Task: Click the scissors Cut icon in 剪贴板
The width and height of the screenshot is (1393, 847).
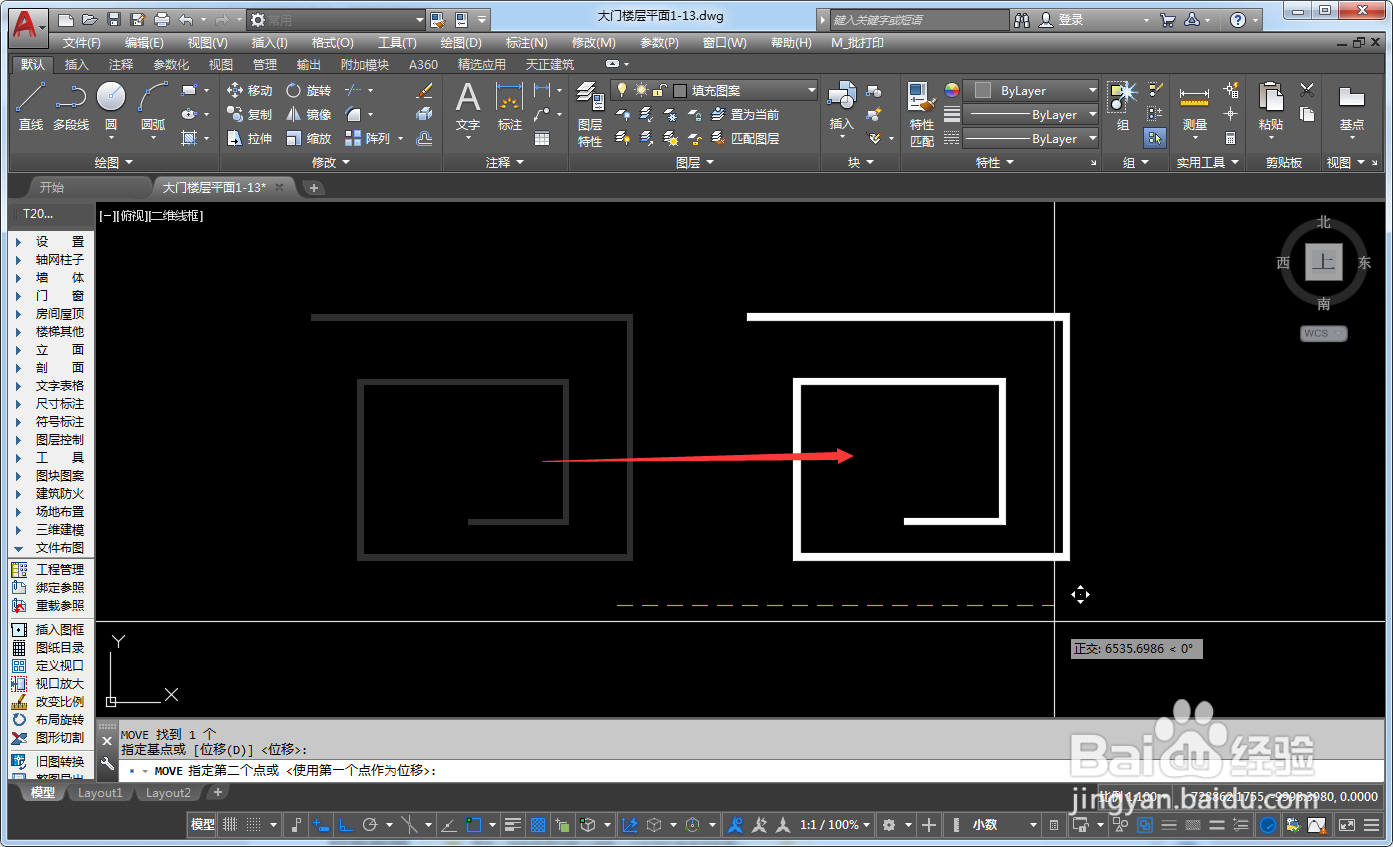Action: point(1306,90)
